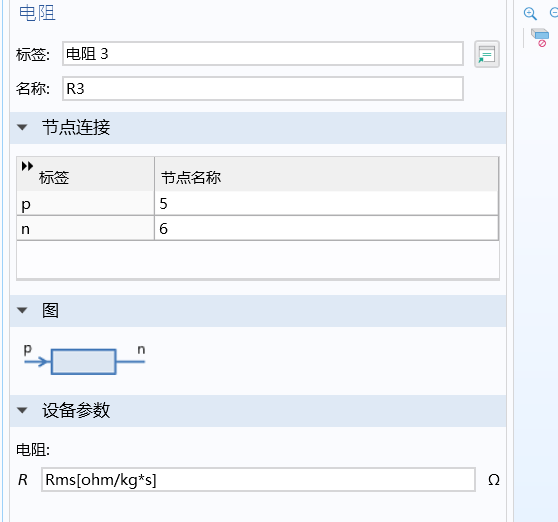Collapse the 图 section
This screenshot has width=558, height=522.
[x=22, y=311]
